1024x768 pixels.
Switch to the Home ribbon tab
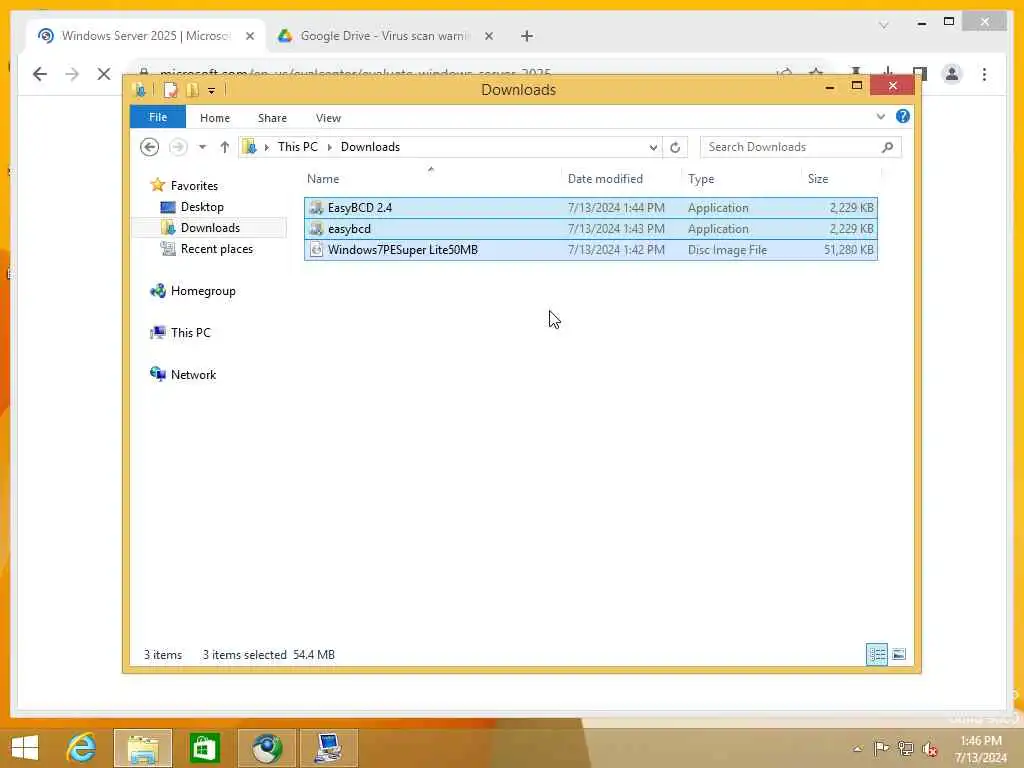click(214, 118)
